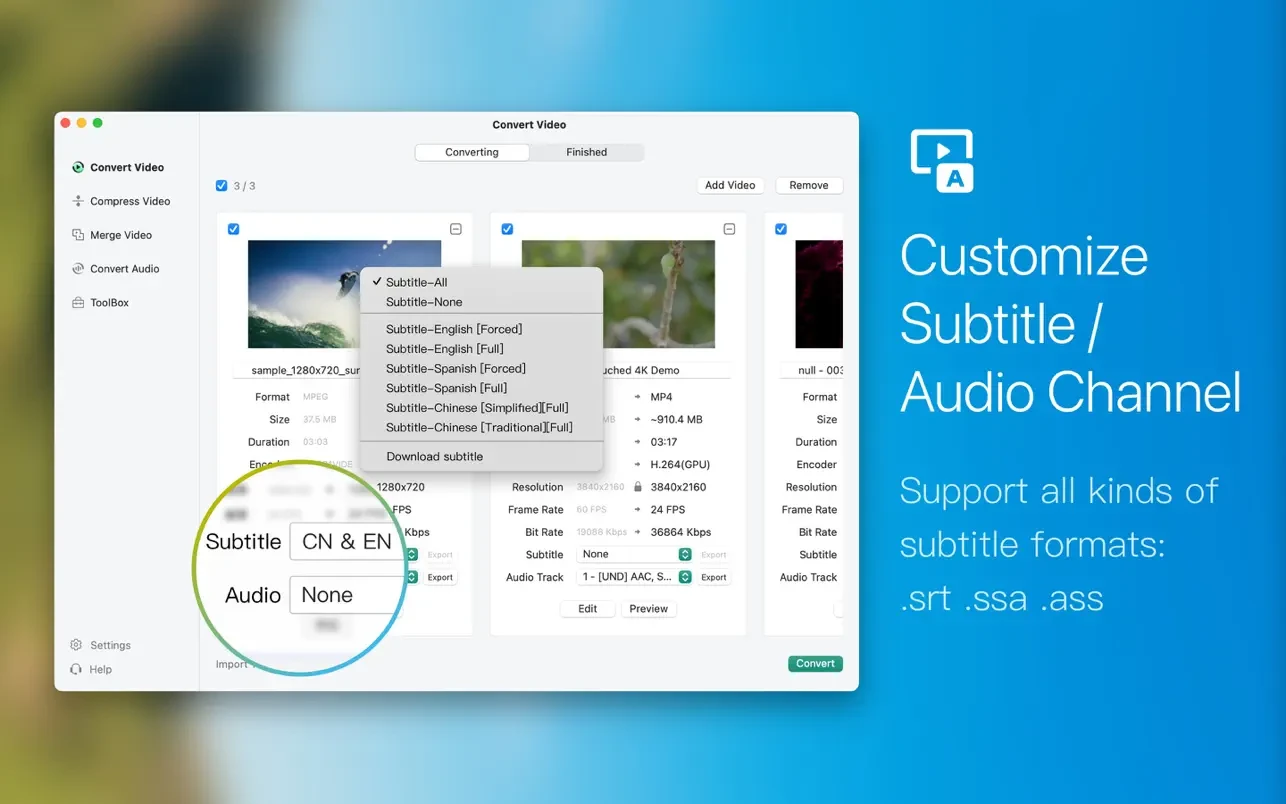Select the Convert Video sidebar icon

click(77, 167)
